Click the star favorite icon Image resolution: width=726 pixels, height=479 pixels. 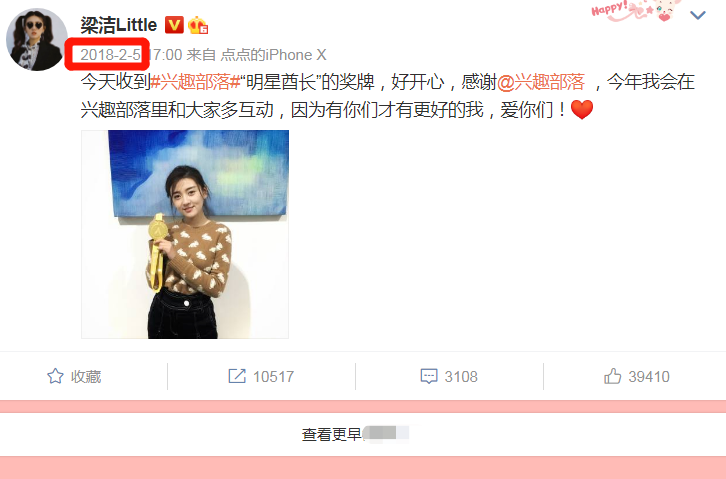tap(55, 376)
